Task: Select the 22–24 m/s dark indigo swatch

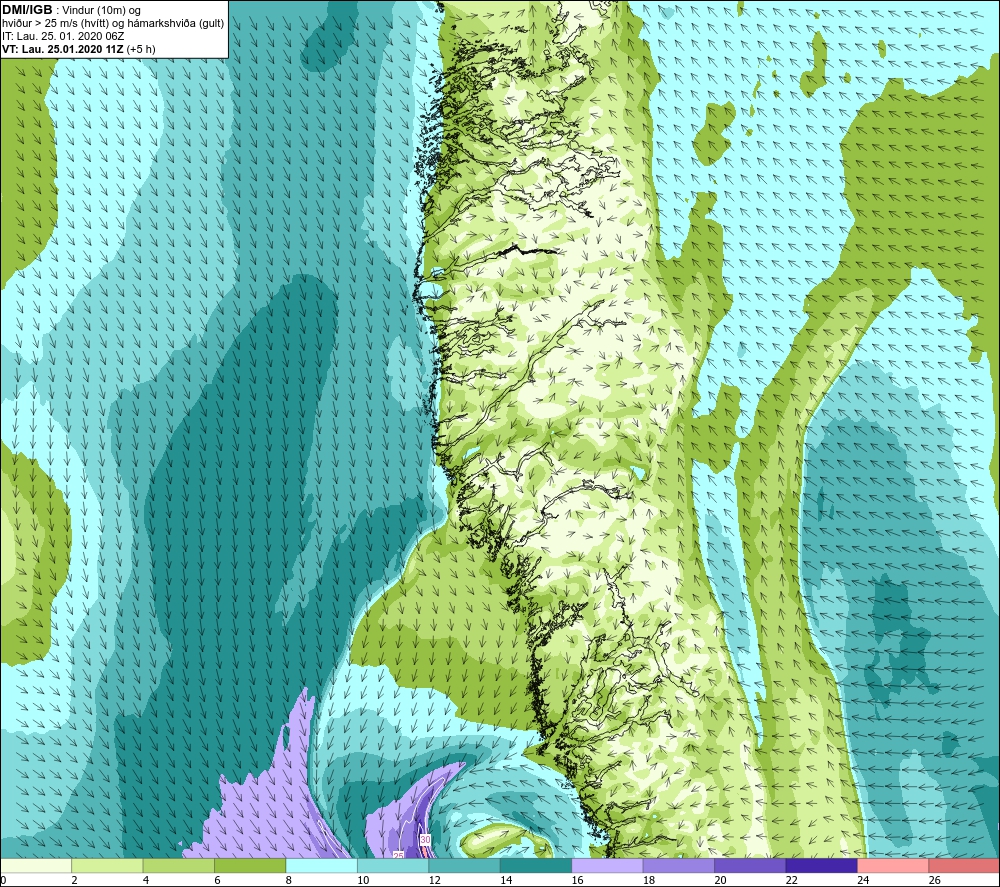Action: pos(821,866)
